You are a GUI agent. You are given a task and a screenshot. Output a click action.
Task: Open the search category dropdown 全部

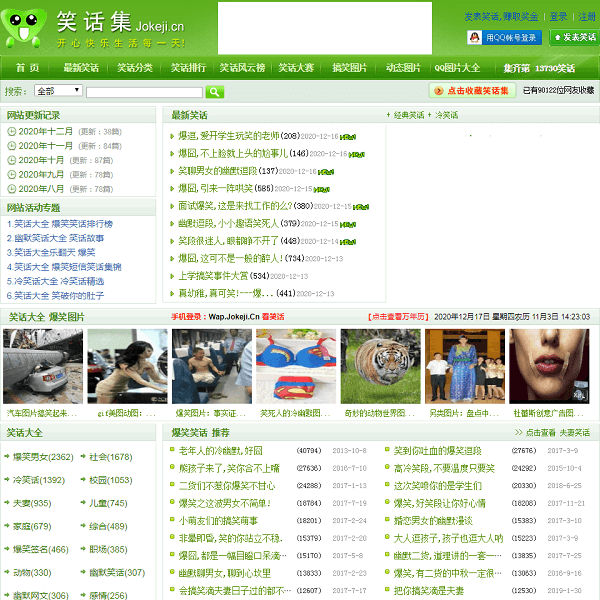coord(58,91)
